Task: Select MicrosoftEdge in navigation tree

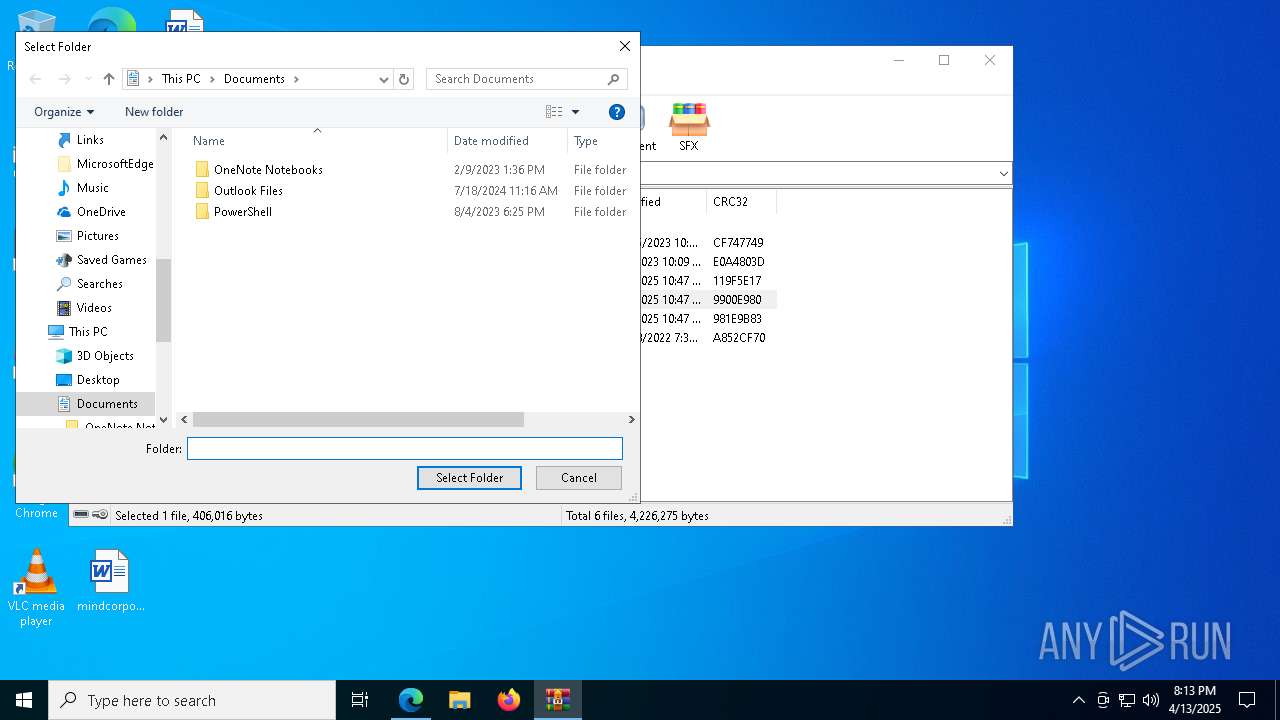Action: tap(115, 164)
